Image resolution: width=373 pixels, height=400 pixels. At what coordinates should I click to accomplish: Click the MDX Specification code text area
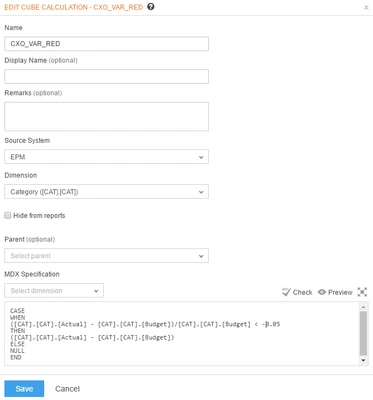pos(182,333)
